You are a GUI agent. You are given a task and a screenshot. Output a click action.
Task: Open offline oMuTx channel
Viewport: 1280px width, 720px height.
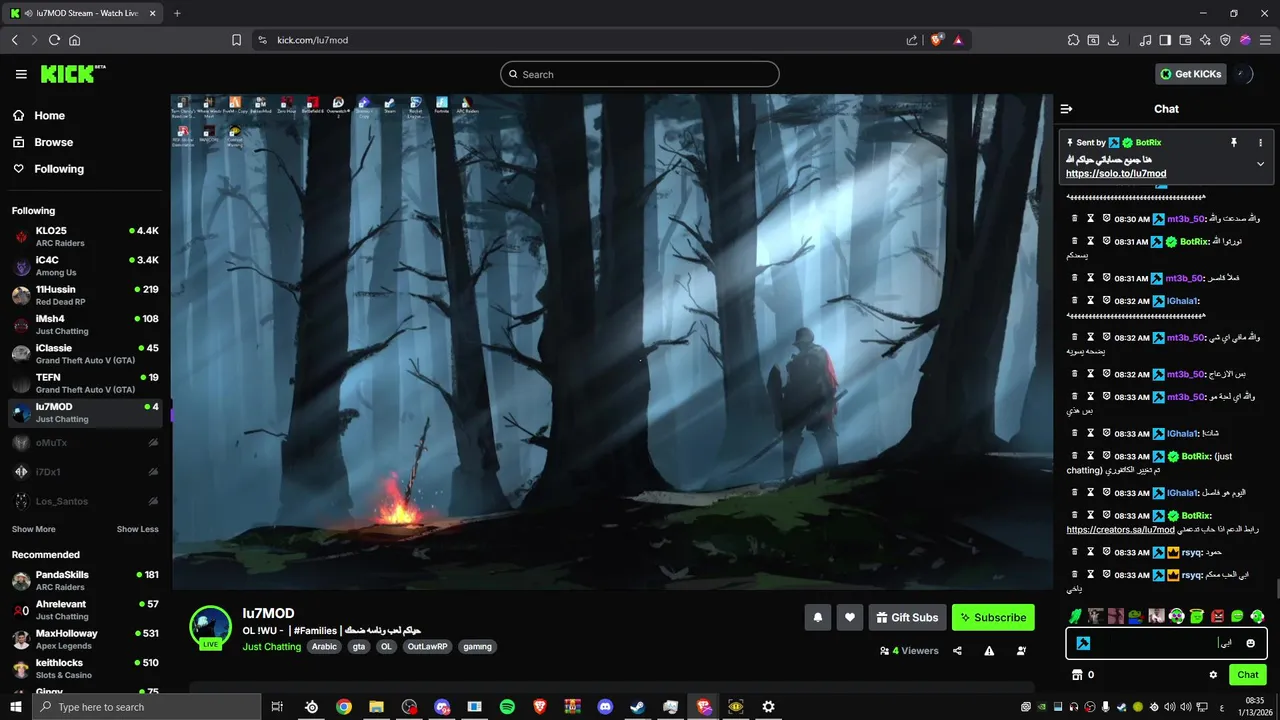tap(85, 442)
